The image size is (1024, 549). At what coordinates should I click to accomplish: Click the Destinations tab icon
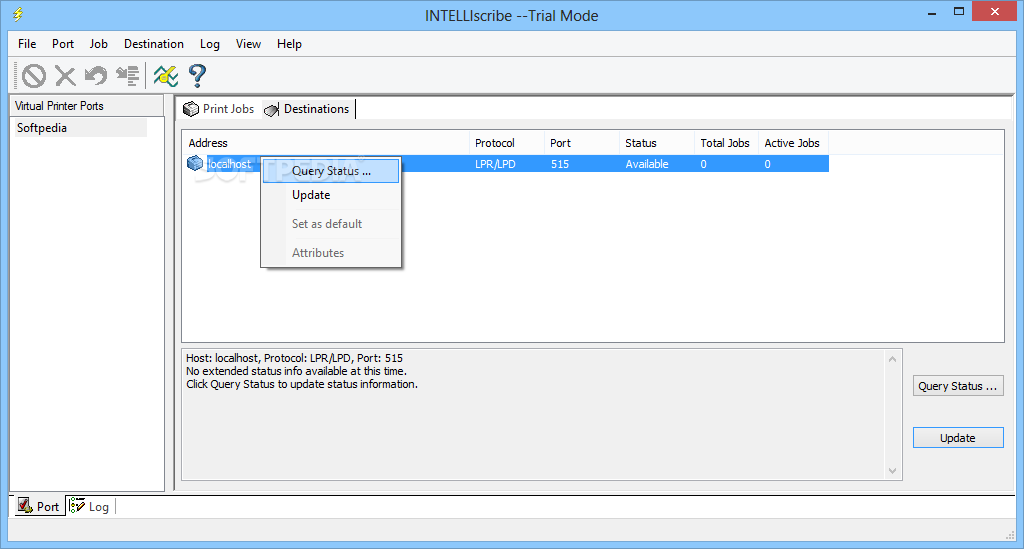coord(272,110)
